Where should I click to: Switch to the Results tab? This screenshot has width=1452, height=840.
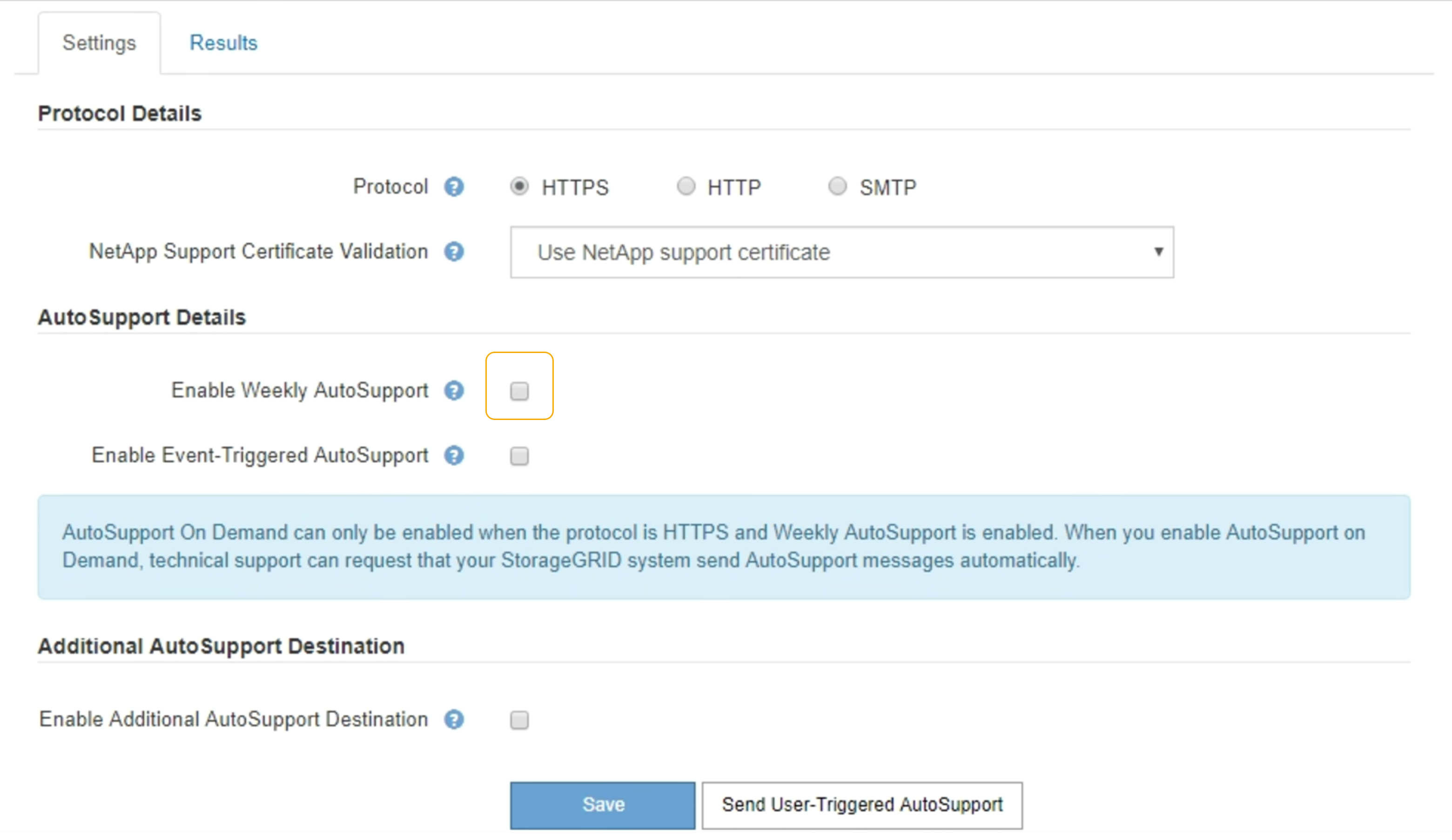(x=223, y=43)
